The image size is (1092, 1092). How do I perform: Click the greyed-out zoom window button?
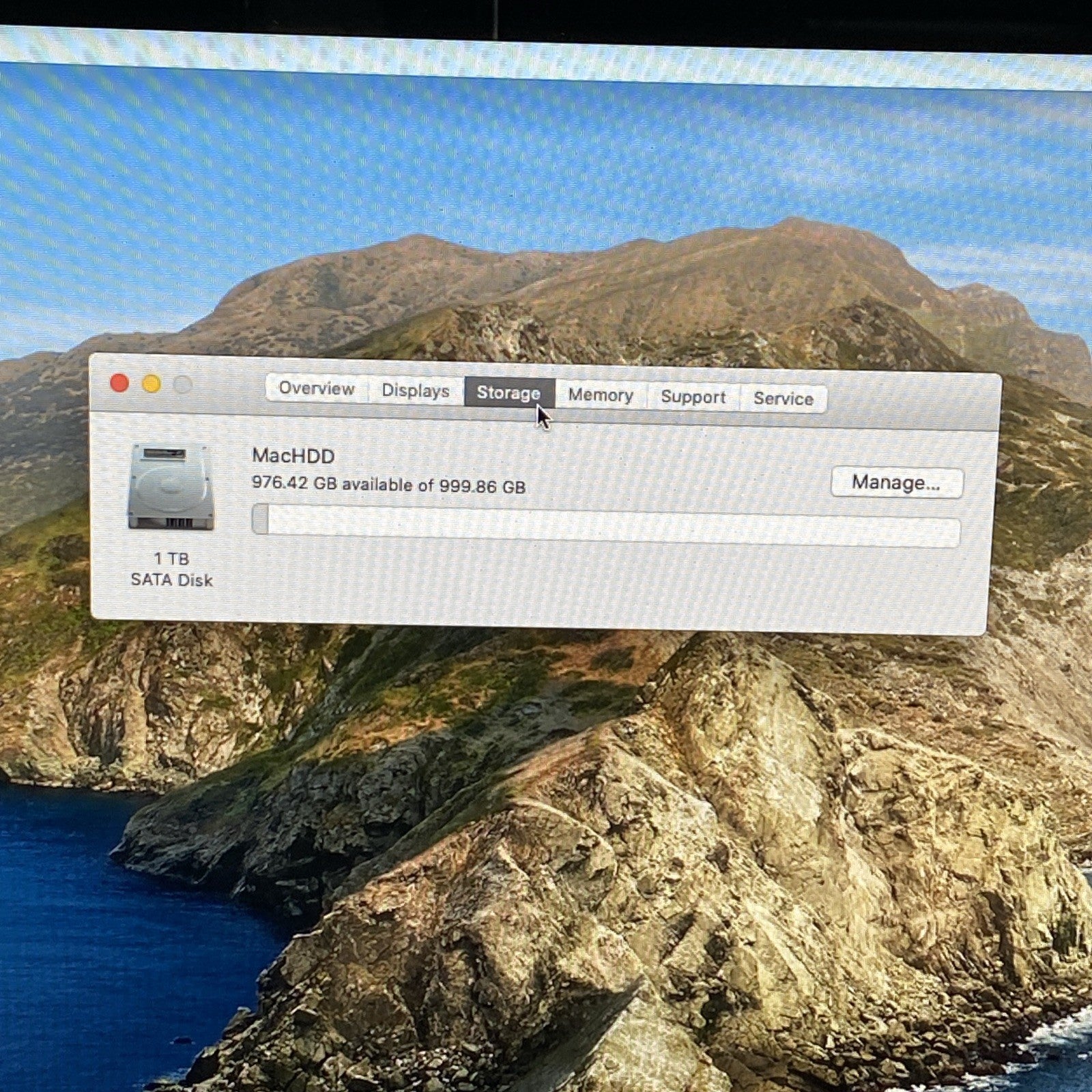[182, 385]
